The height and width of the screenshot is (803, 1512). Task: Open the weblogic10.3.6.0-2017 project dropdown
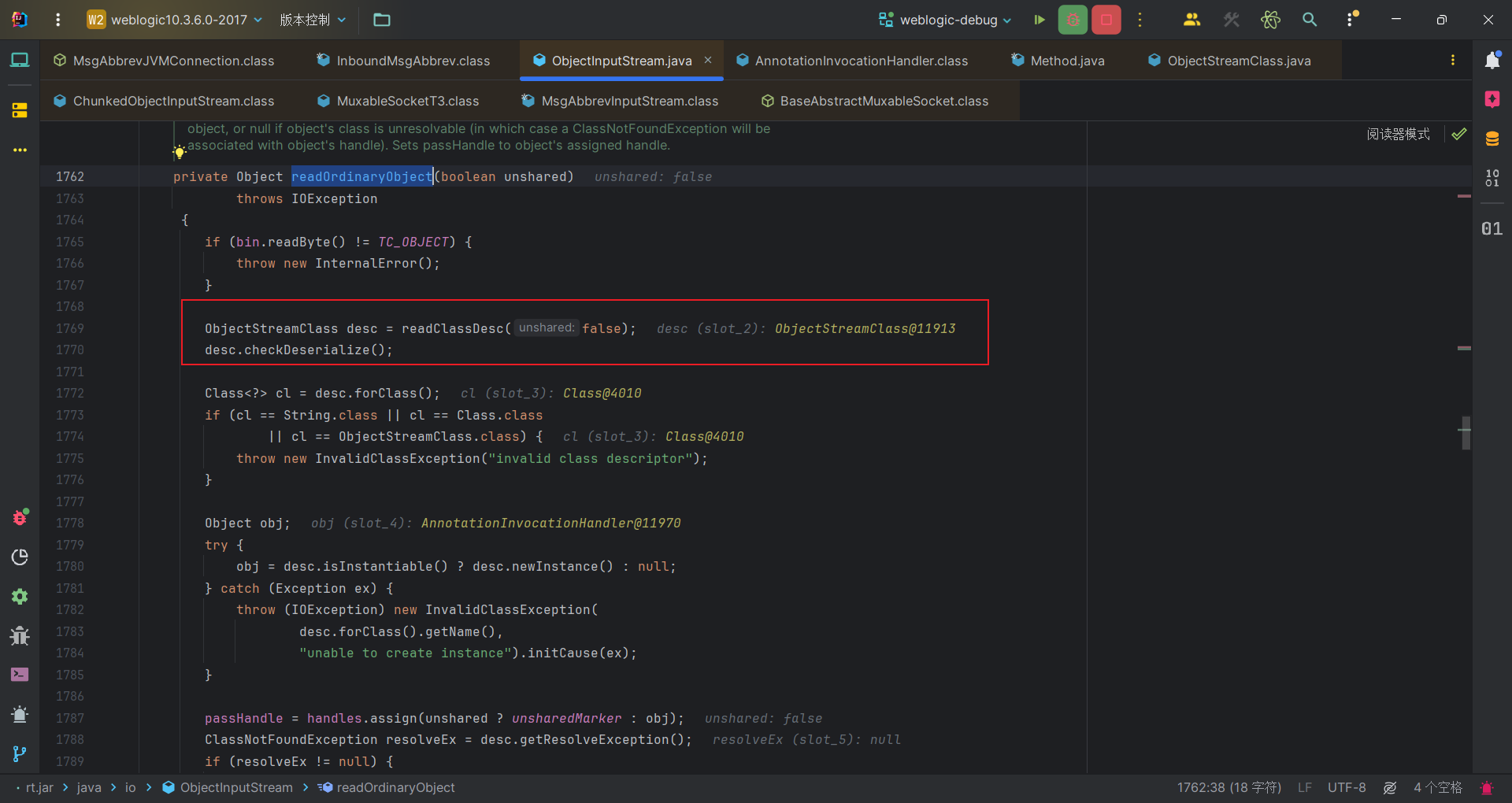[x=175, y=20]
